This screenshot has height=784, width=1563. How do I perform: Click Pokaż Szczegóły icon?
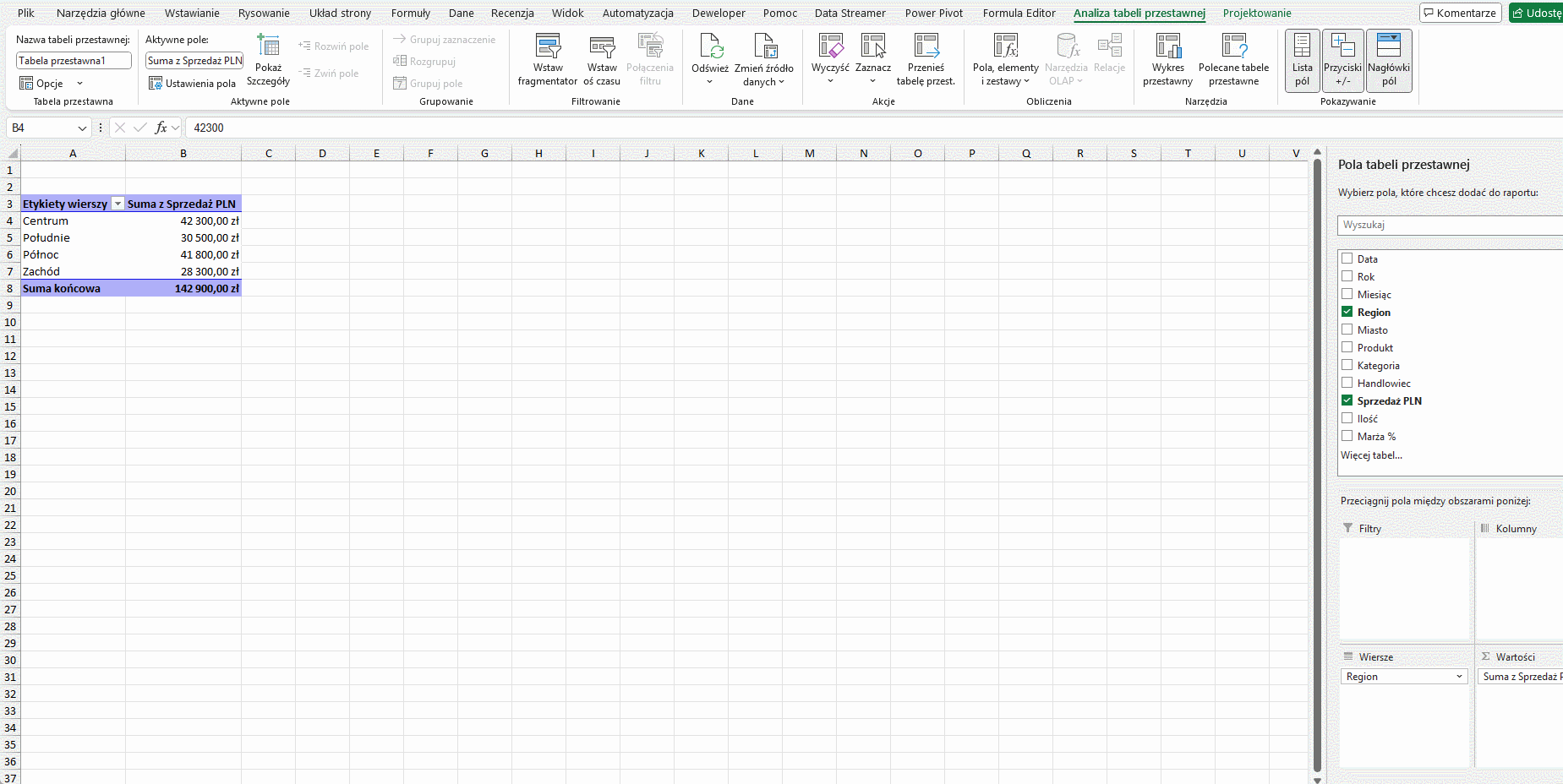(268, 47)
